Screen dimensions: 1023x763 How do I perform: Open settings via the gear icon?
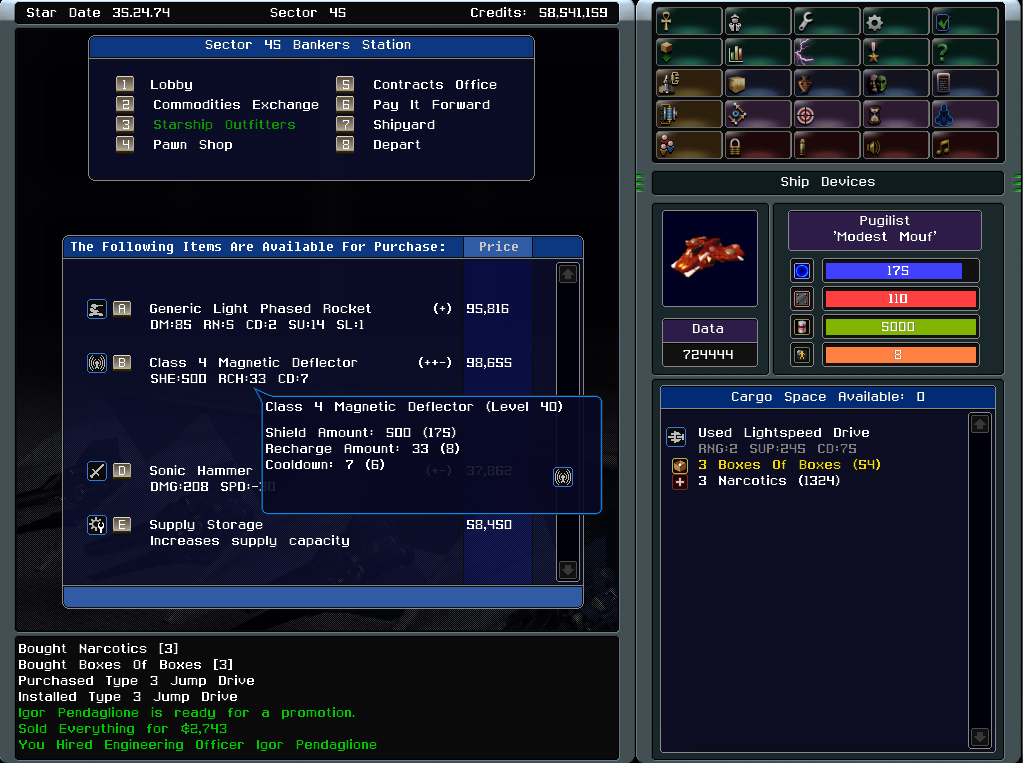pos(897,22)
